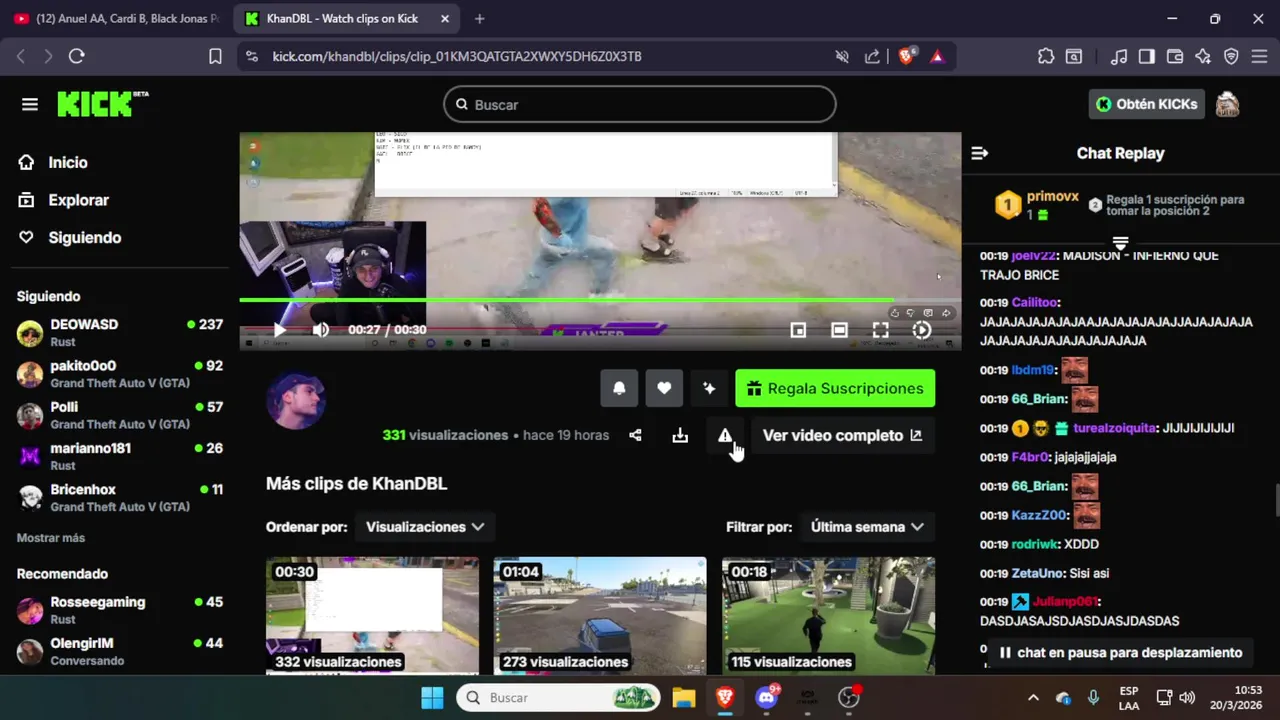Open Brave Rewards triangle icon
Viewport: 1280px width, 720px height.
[937, 57]
